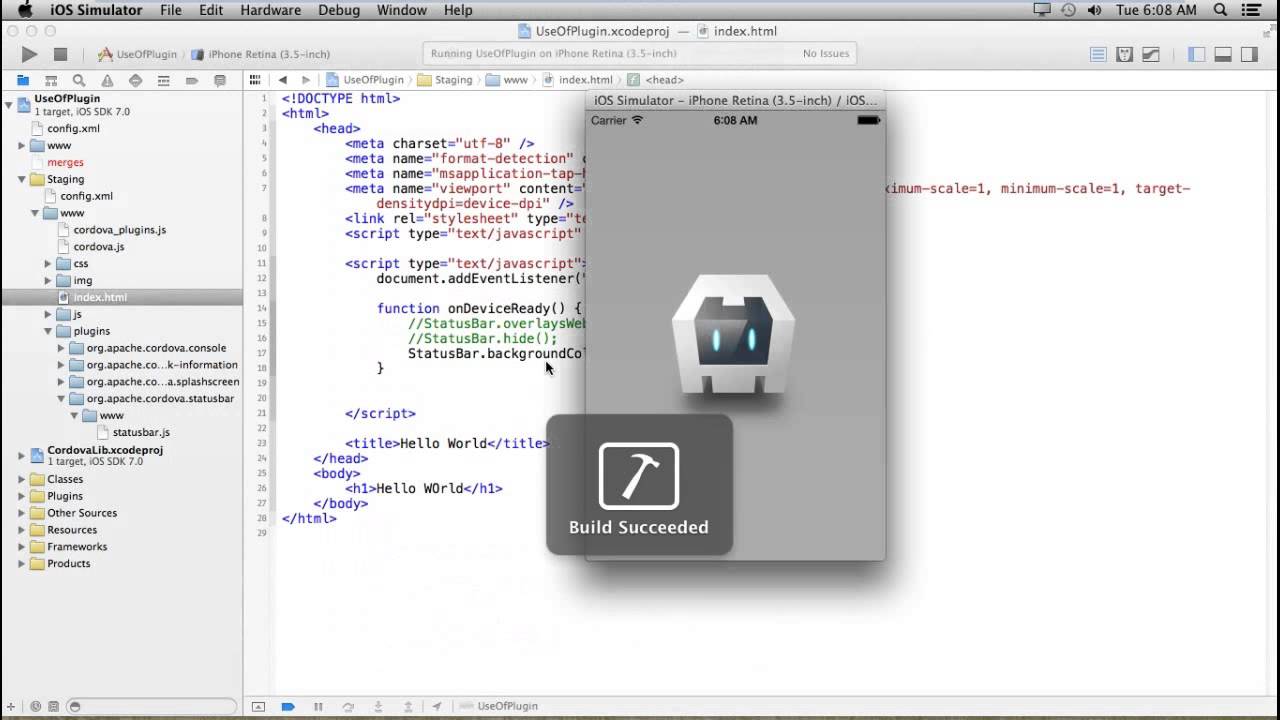Click the volume icon in menu bar
This screenshot has width=1280, height=720.
point(1095,10)
